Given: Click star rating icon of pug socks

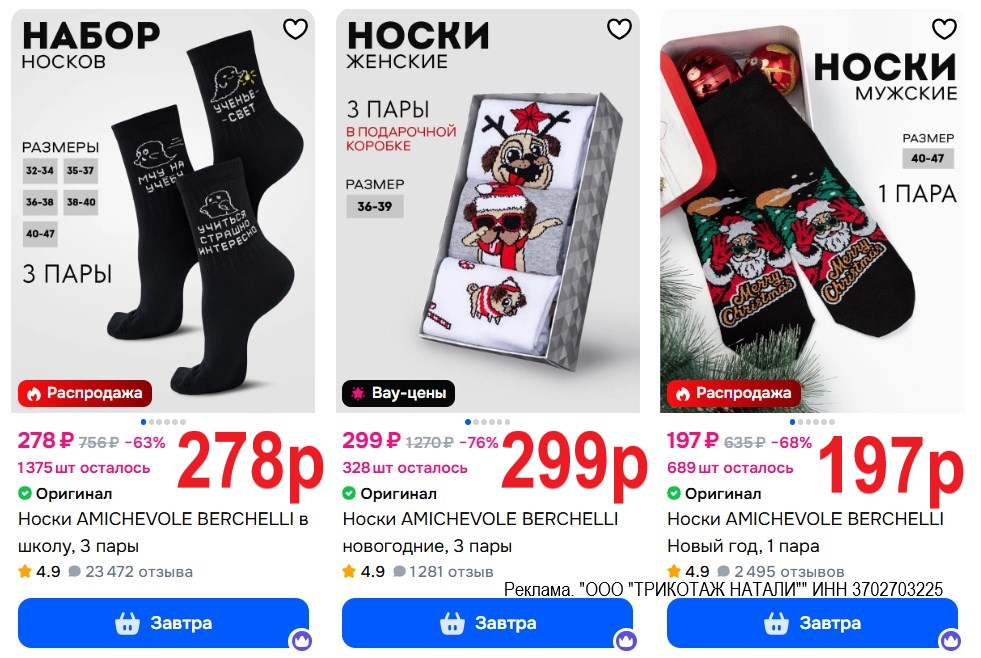Looking at the screenshot, I should 349,571.
